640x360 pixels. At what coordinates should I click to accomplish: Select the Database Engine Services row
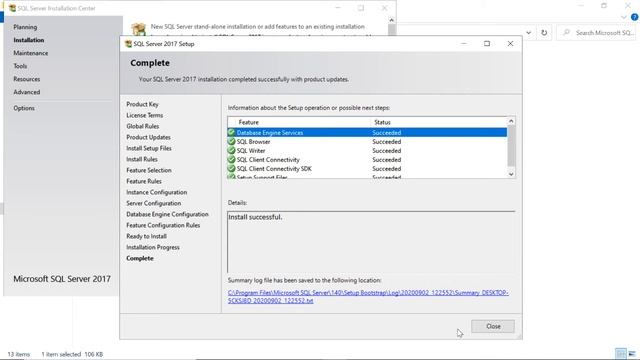coord(367,133)
